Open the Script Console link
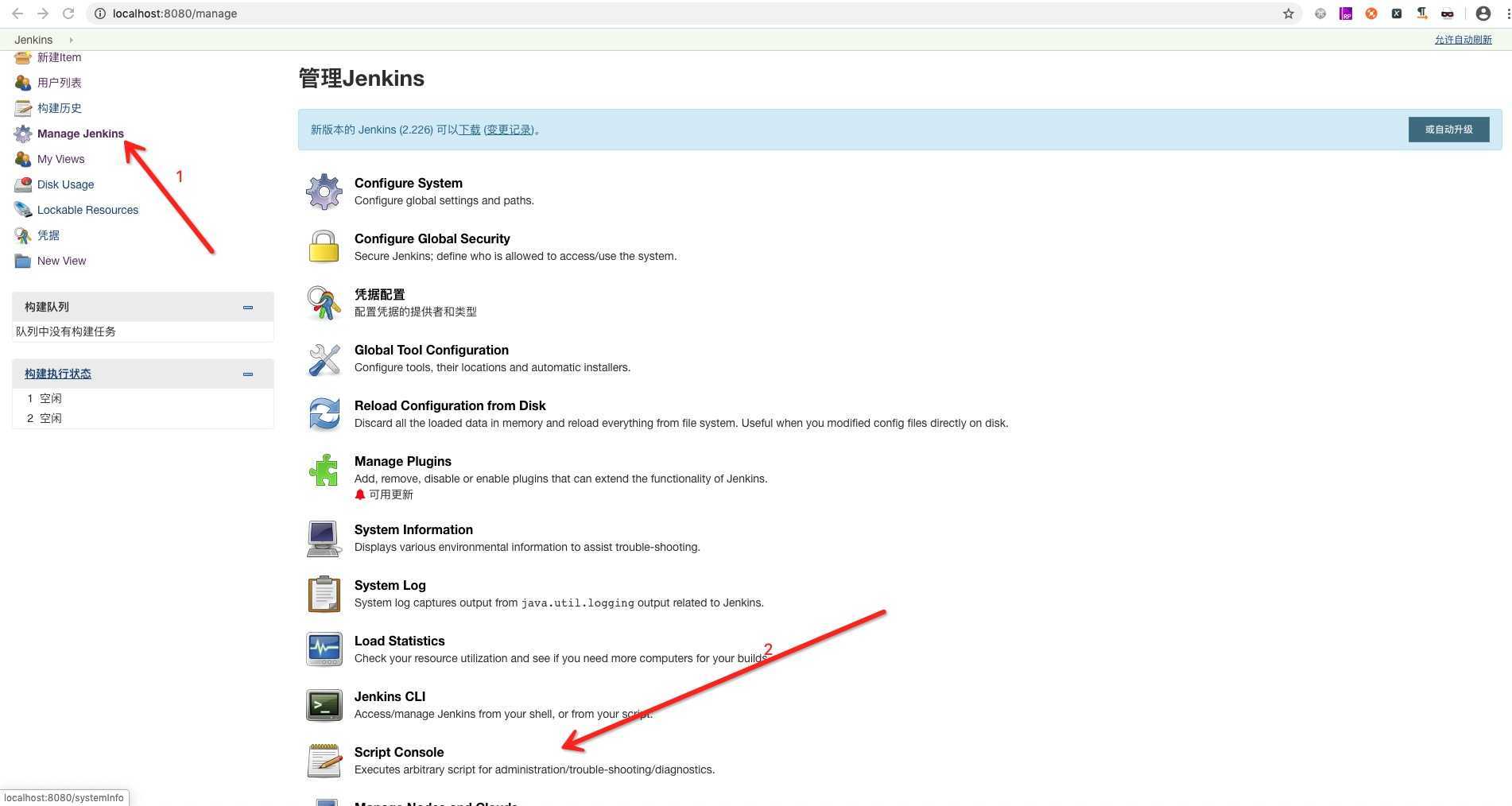This screenshot has width=1512, height=806. 399,752
